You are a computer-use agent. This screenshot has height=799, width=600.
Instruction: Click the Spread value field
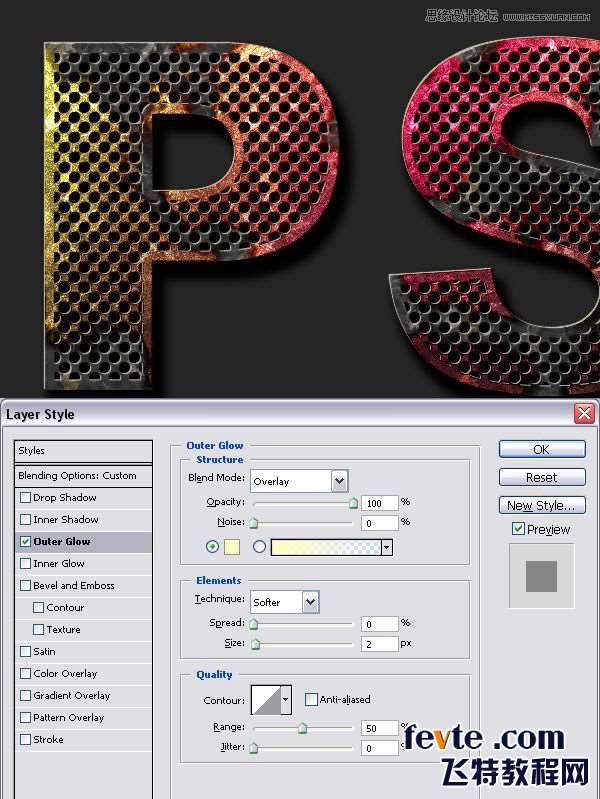tap(380, 624)
